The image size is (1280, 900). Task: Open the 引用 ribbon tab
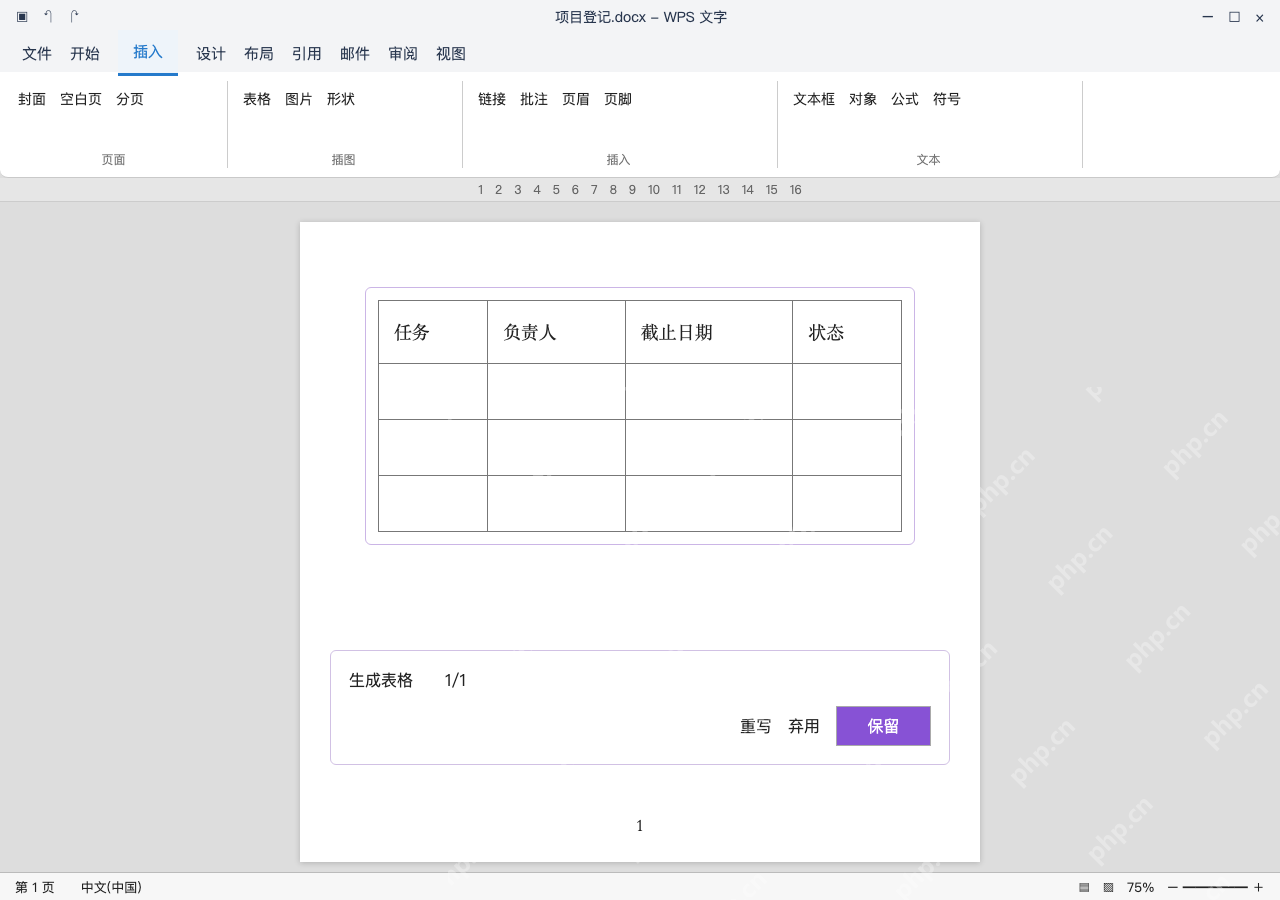point(307,54)
